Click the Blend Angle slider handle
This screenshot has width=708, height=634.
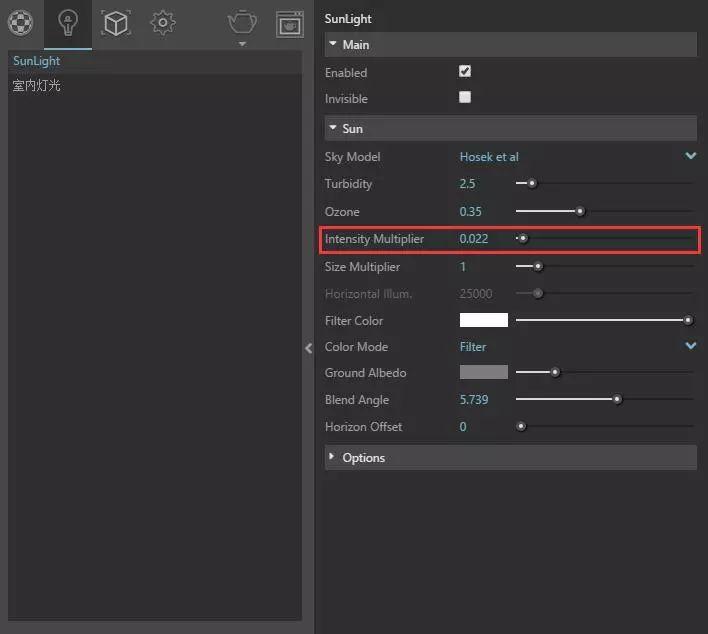tap(617, 399)
